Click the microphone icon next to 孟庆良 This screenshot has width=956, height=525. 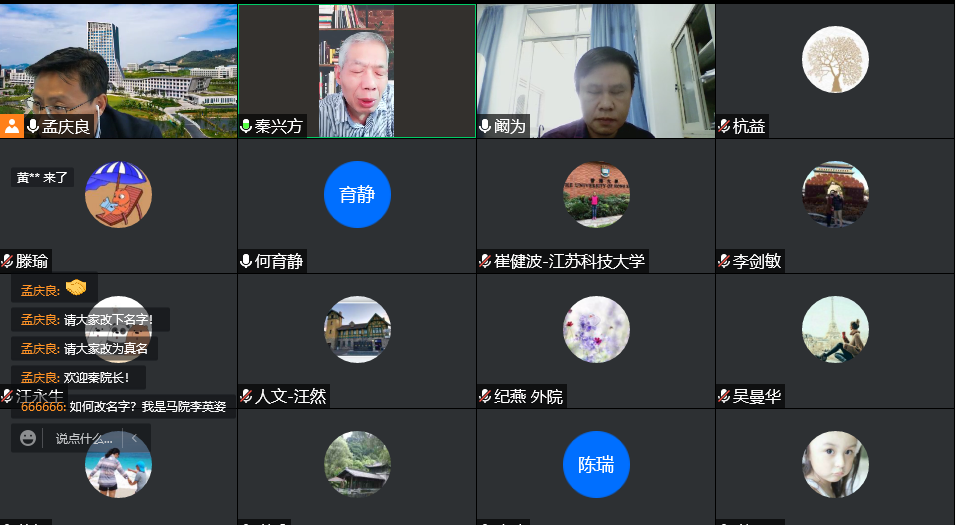tap(33, 126)
